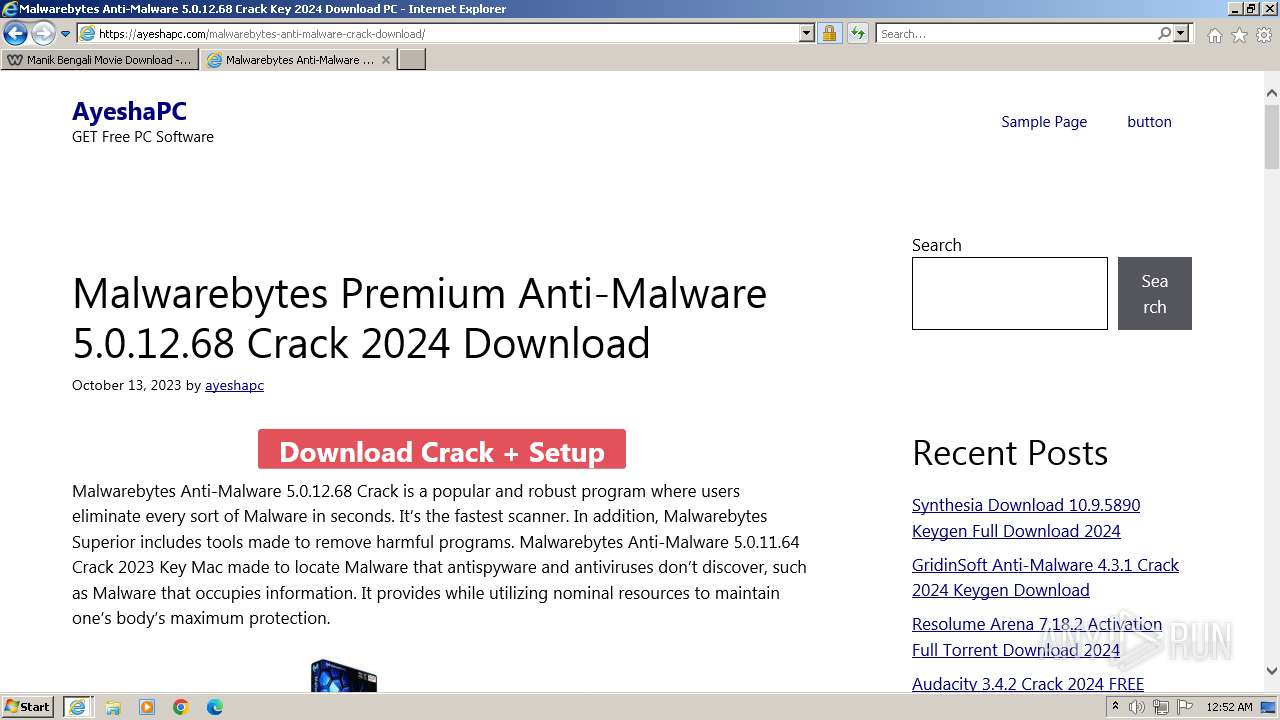Click the vertical scrollbar thumb
The width and height of the screenshot is (1280, 720).
[1272, 136]
